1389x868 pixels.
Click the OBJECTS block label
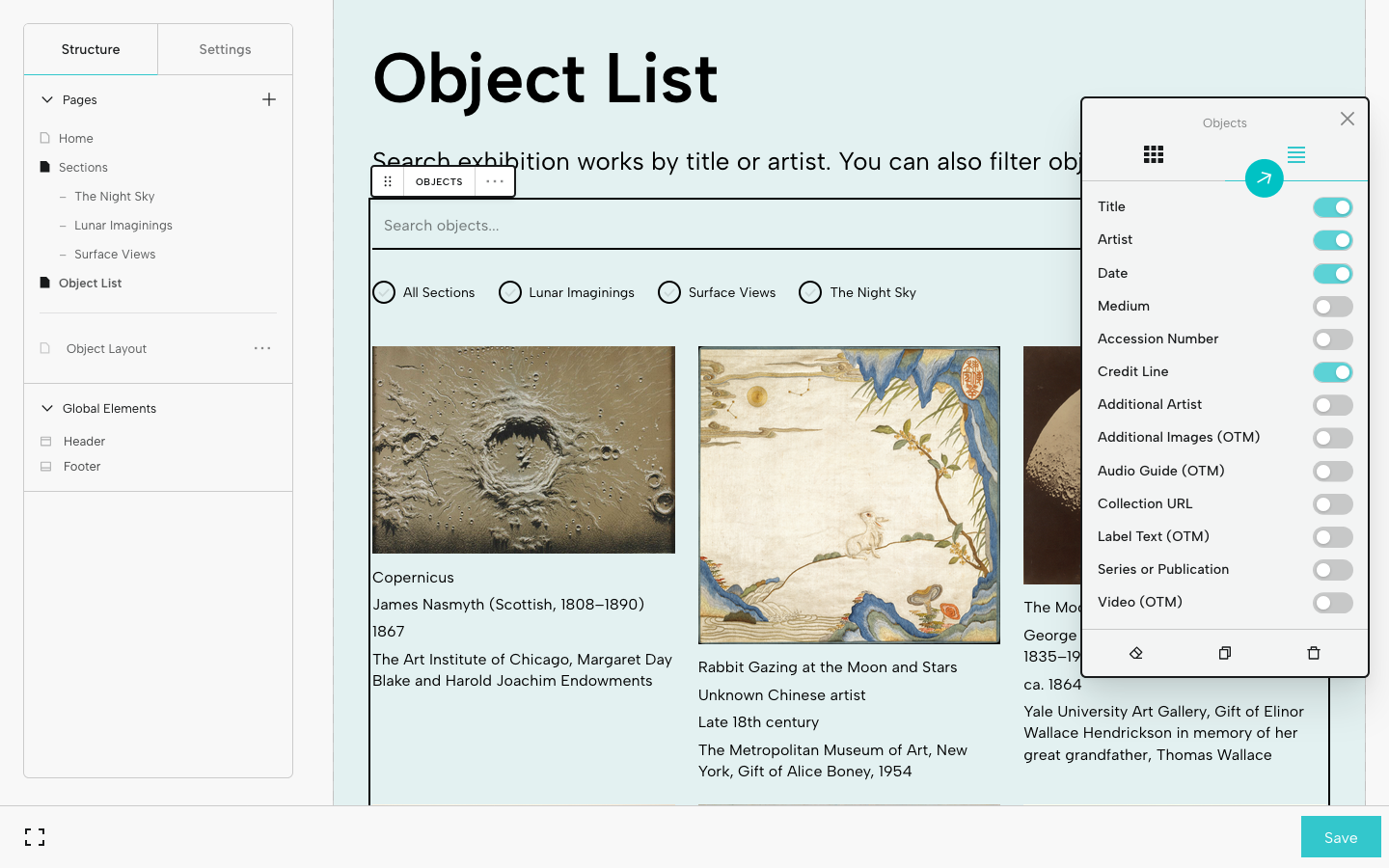[439, 181]
